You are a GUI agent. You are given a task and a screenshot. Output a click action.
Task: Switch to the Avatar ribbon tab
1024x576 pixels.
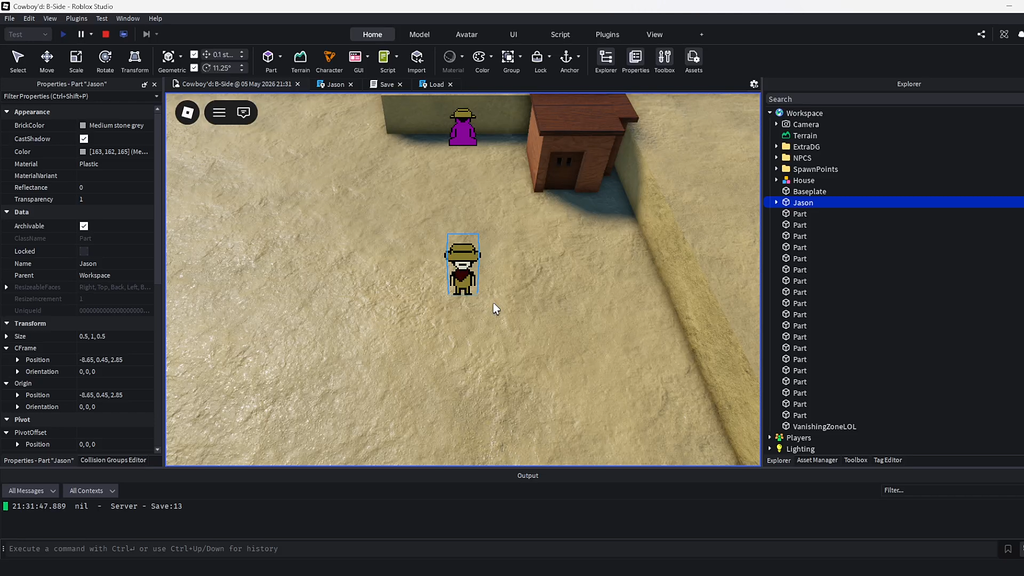(466, 35)
